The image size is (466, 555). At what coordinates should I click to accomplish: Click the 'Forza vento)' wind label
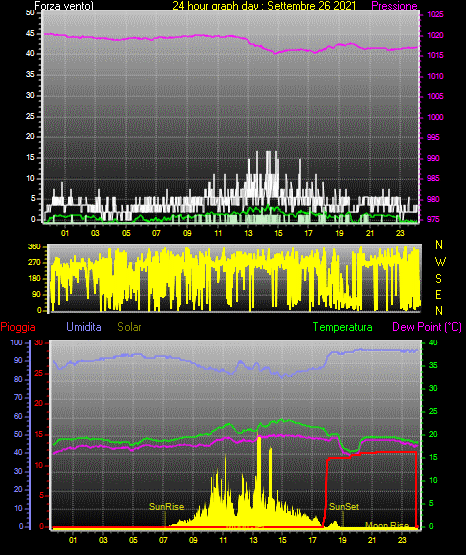(x=64, y=6)
